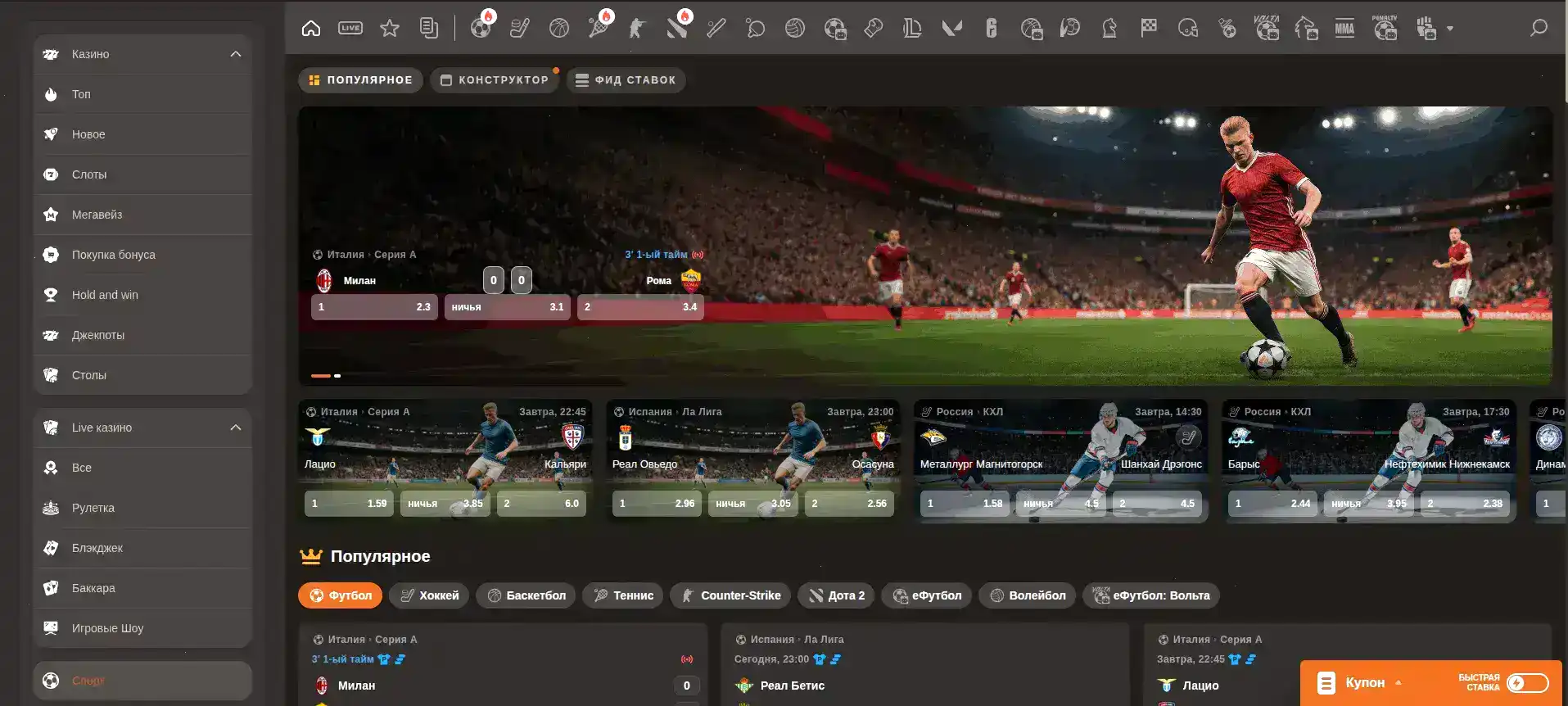Image resolution: width=1568 pixels, height=706 pixels.
Task: Select the basketball sport icon in toolbar
Action: click(x=559, y=29)
